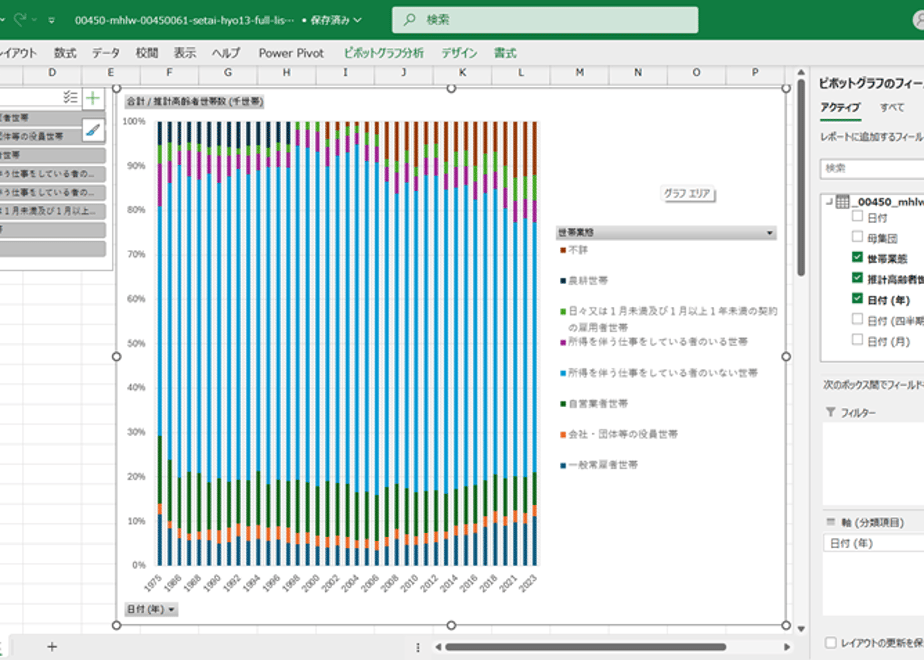Select slicer item ending with 1月未満及び1月以上
Image resolution: width=924 pixels, height=660 pixels.
pyautogui.click(x=52, y=211)
